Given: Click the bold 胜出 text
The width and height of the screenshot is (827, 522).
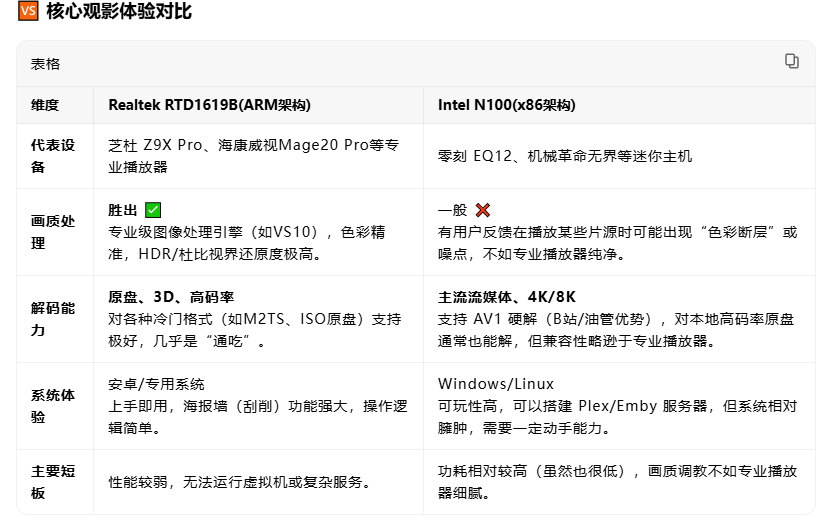Looking at the screenshot, I should (122, 210).
